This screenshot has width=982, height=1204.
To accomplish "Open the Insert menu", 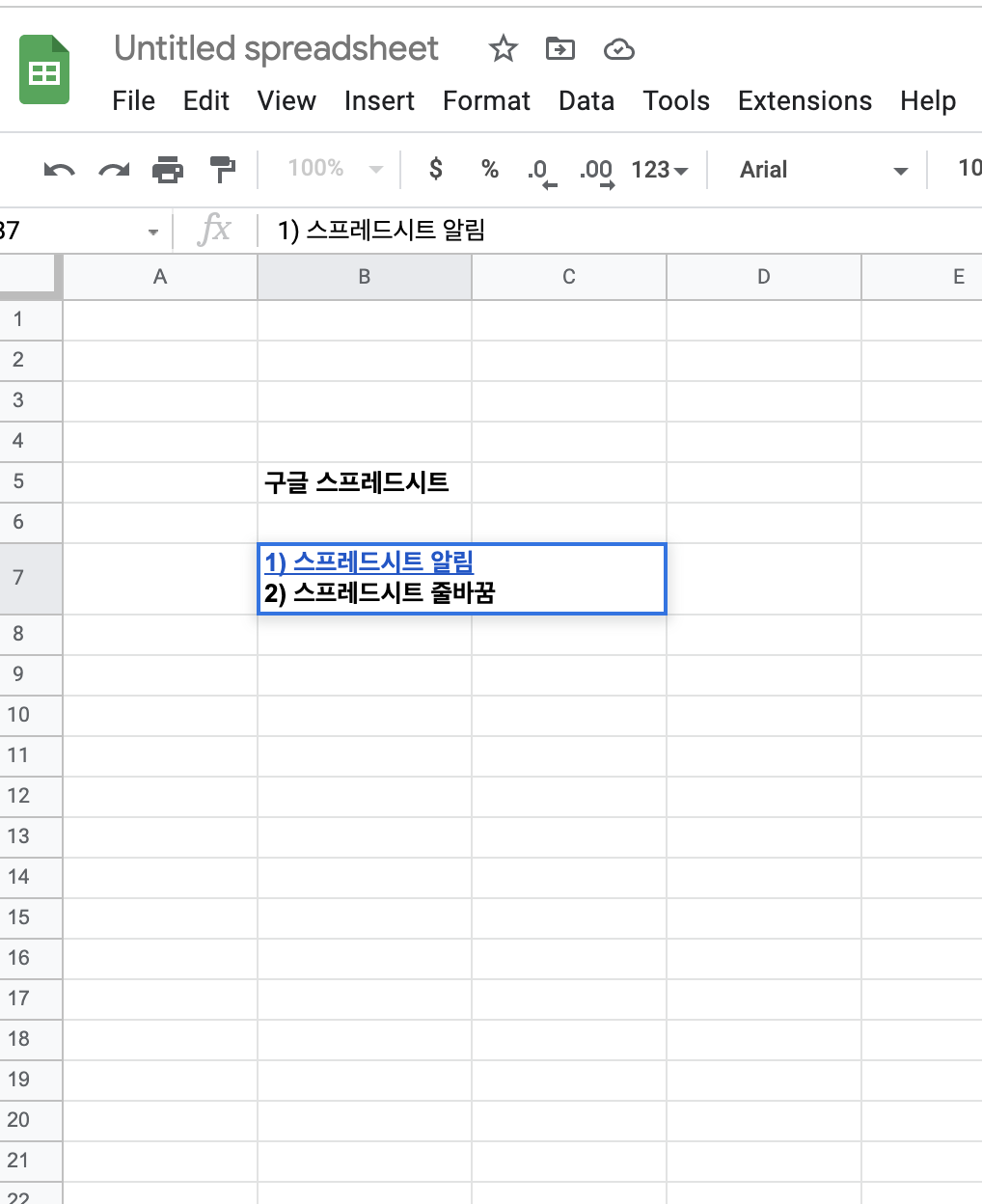I will tap(379, 100).
